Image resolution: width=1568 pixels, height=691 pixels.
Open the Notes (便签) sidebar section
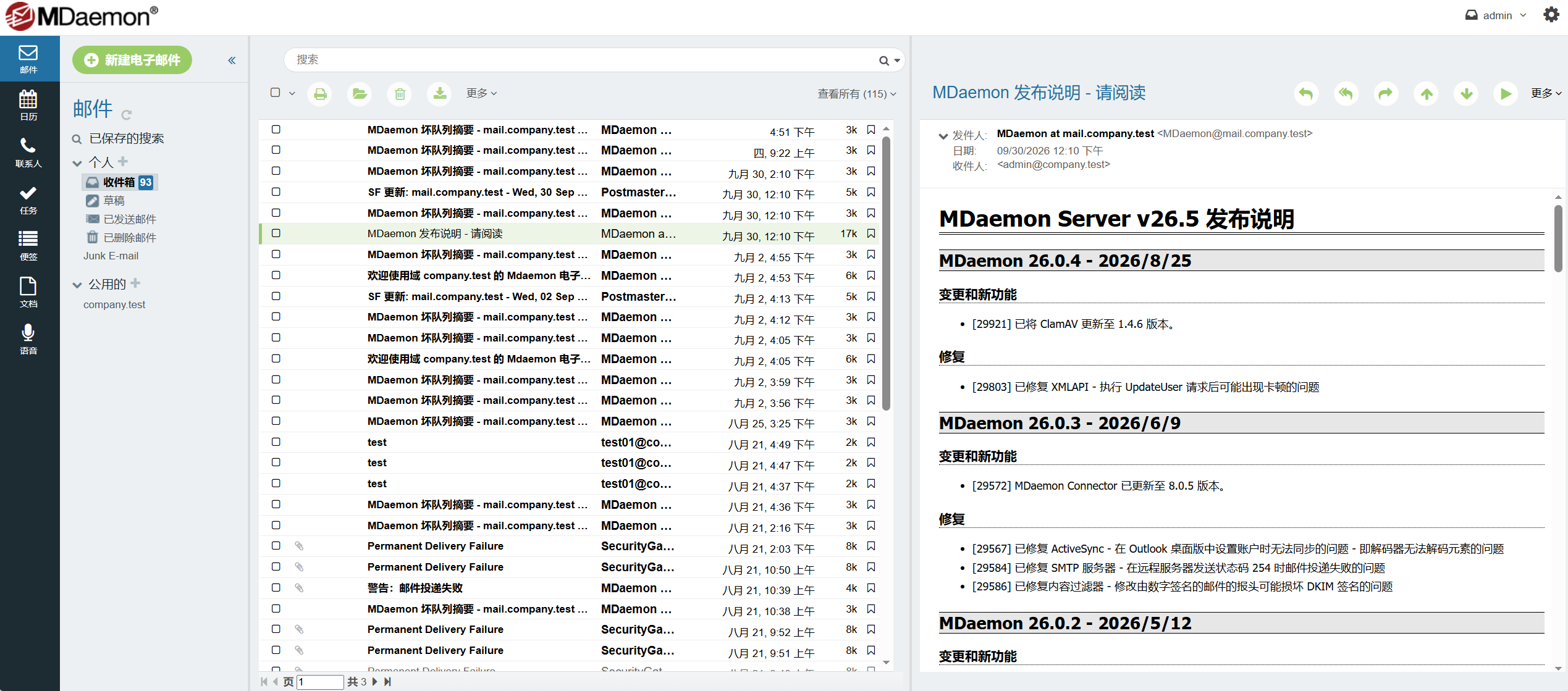click(29, 246)
